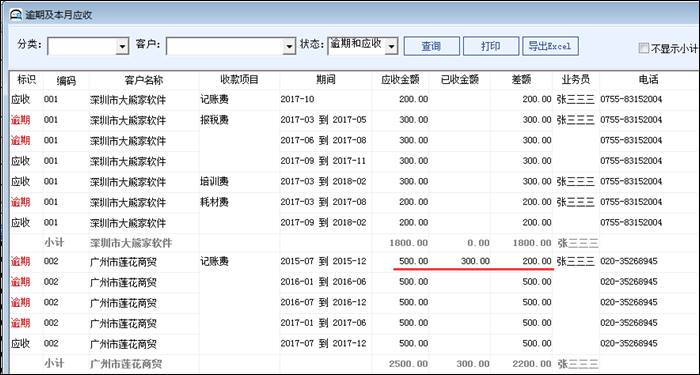Viewport: 700px width, 375px height.
Task: Click phone 0755-83152004 in 2017-10 row
Action: pyautogui.click(x=631, y=99)
